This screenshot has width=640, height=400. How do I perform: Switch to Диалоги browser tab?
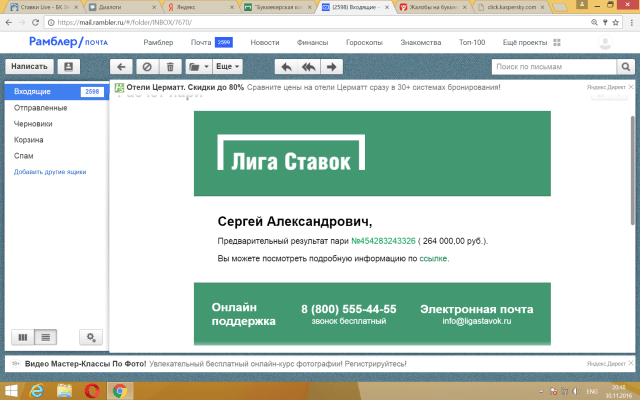121,7
